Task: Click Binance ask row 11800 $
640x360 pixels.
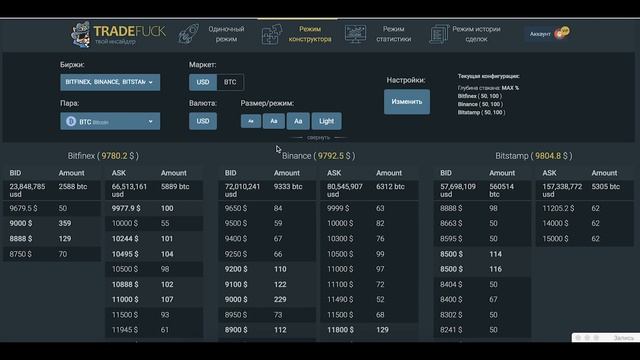Action: click(x=369, y=330)
